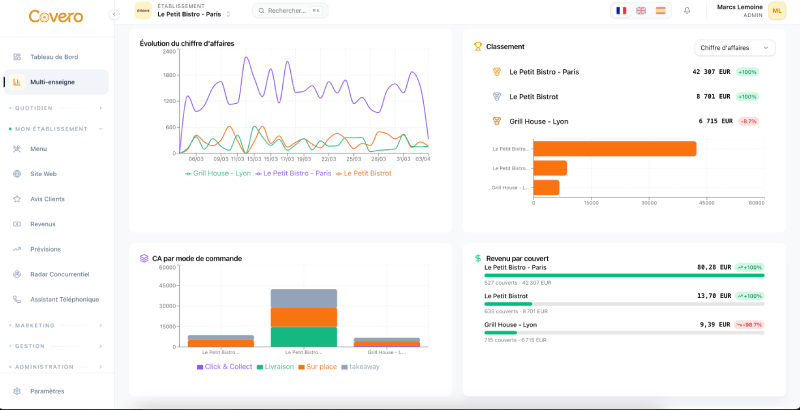Expand the Marketing section
This screenshot has height=410, width=800.
tap(56, 325)
